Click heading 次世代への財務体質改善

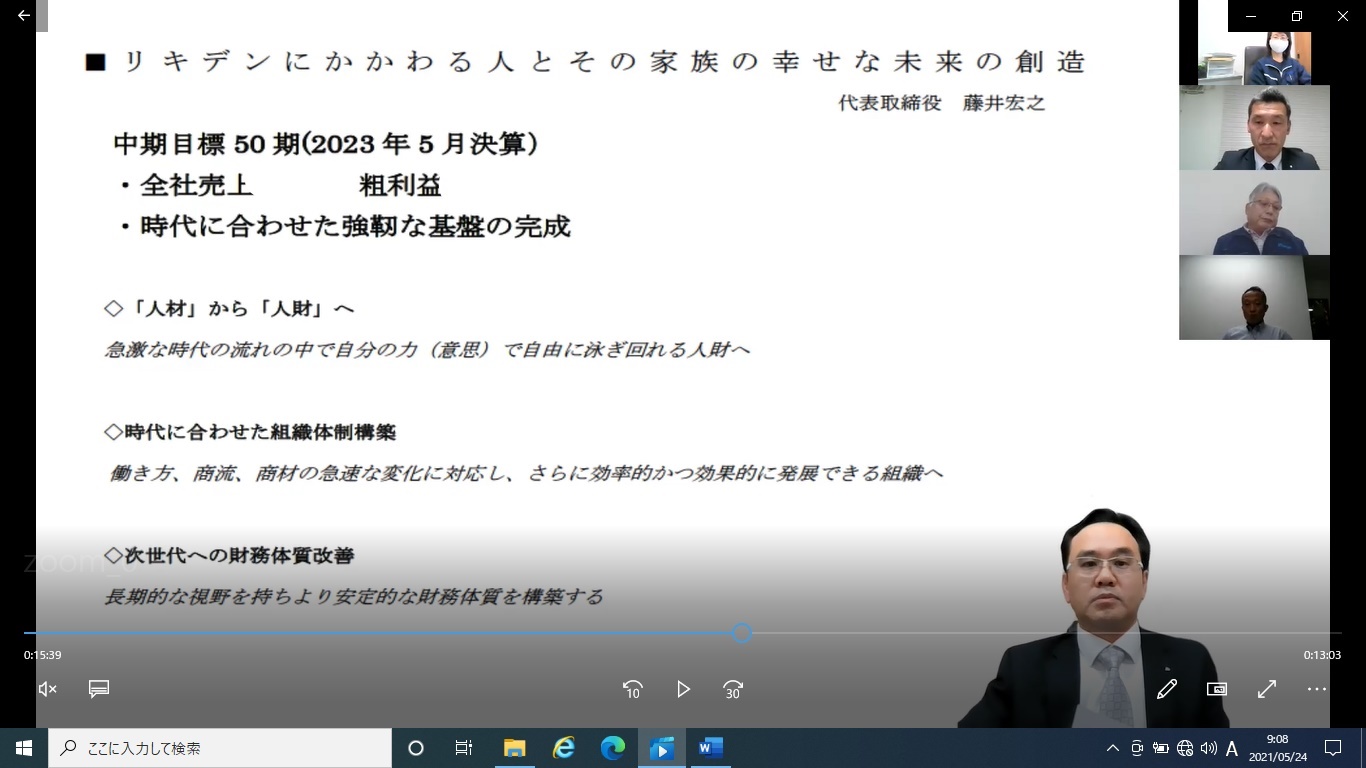[229, 555]
